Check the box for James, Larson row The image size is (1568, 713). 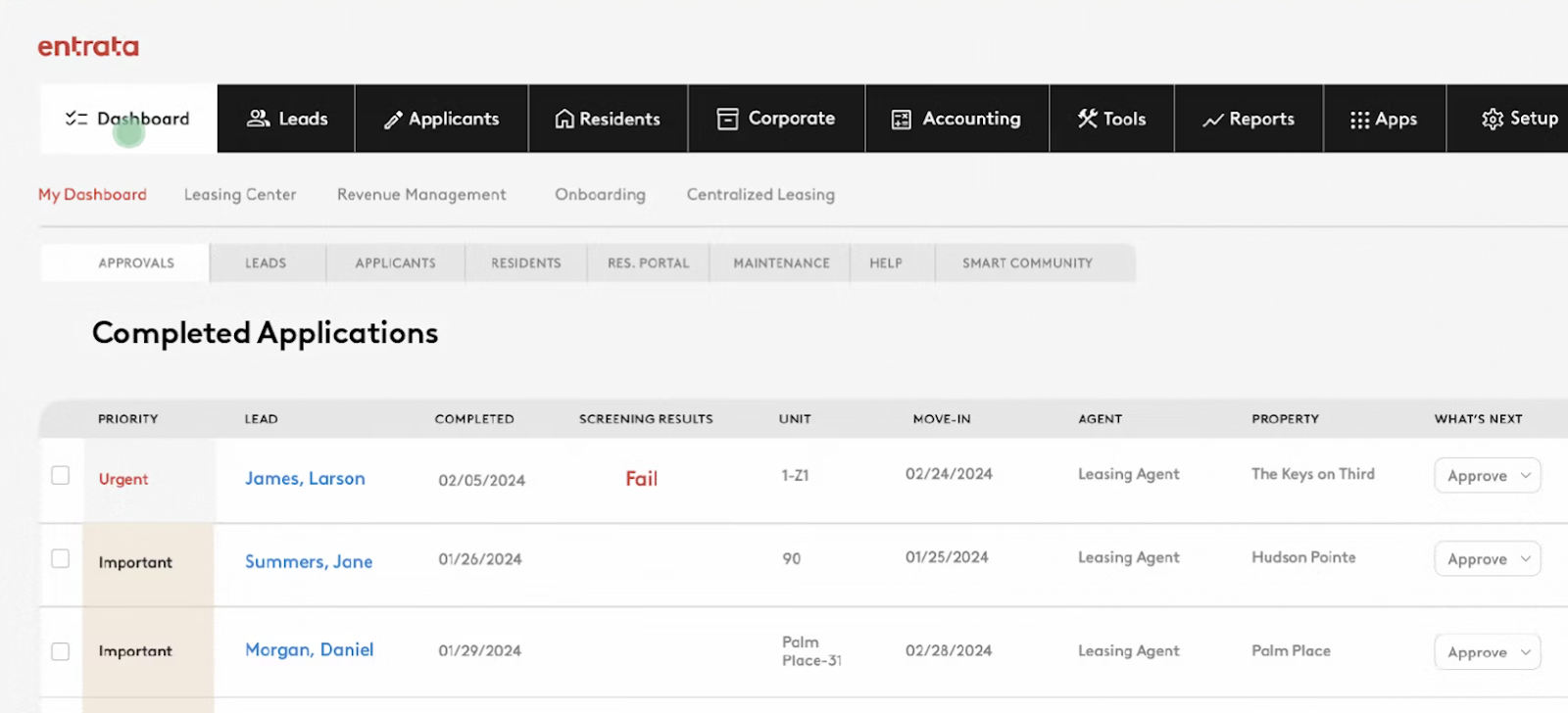(61, 475)
